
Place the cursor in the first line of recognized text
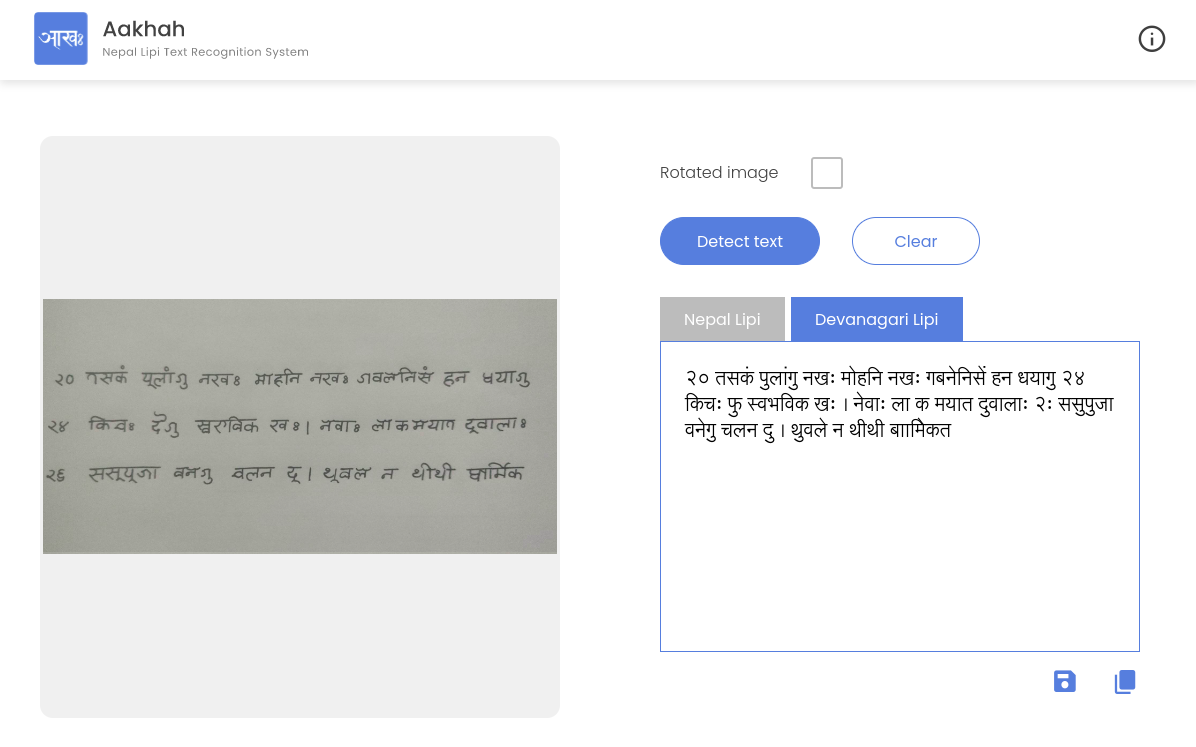pyautogui.click(x=885, y=378)
